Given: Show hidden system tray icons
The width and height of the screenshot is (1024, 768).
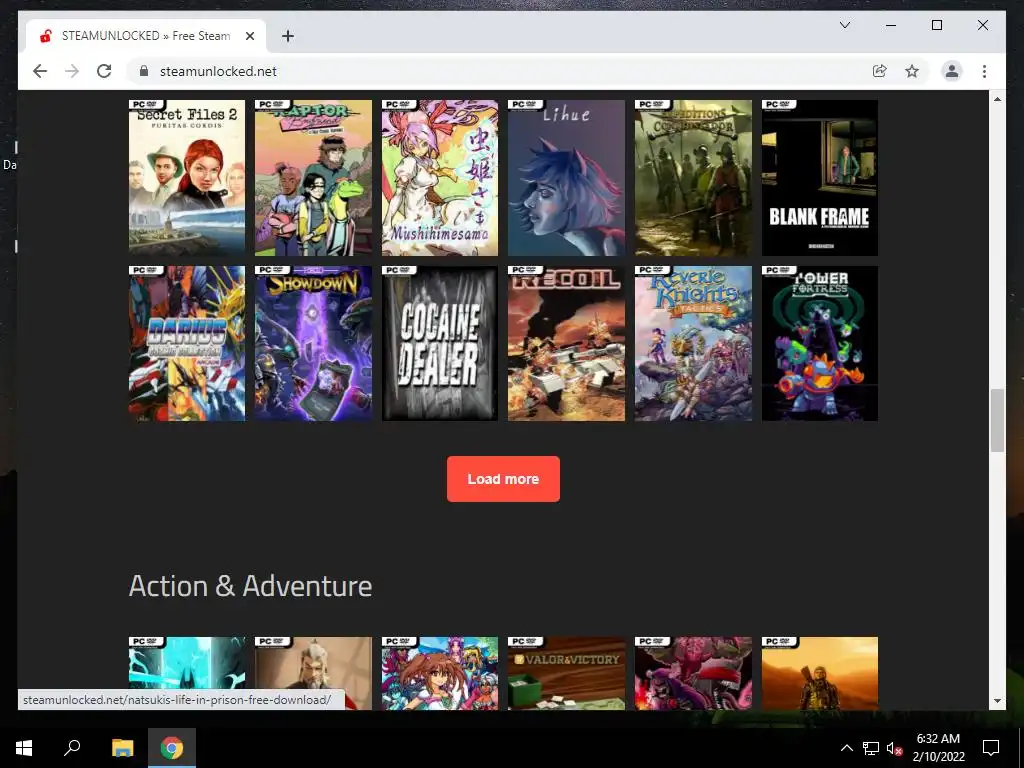Looking at the screenshot, I should pyautogui.click(x=846, y=748).
